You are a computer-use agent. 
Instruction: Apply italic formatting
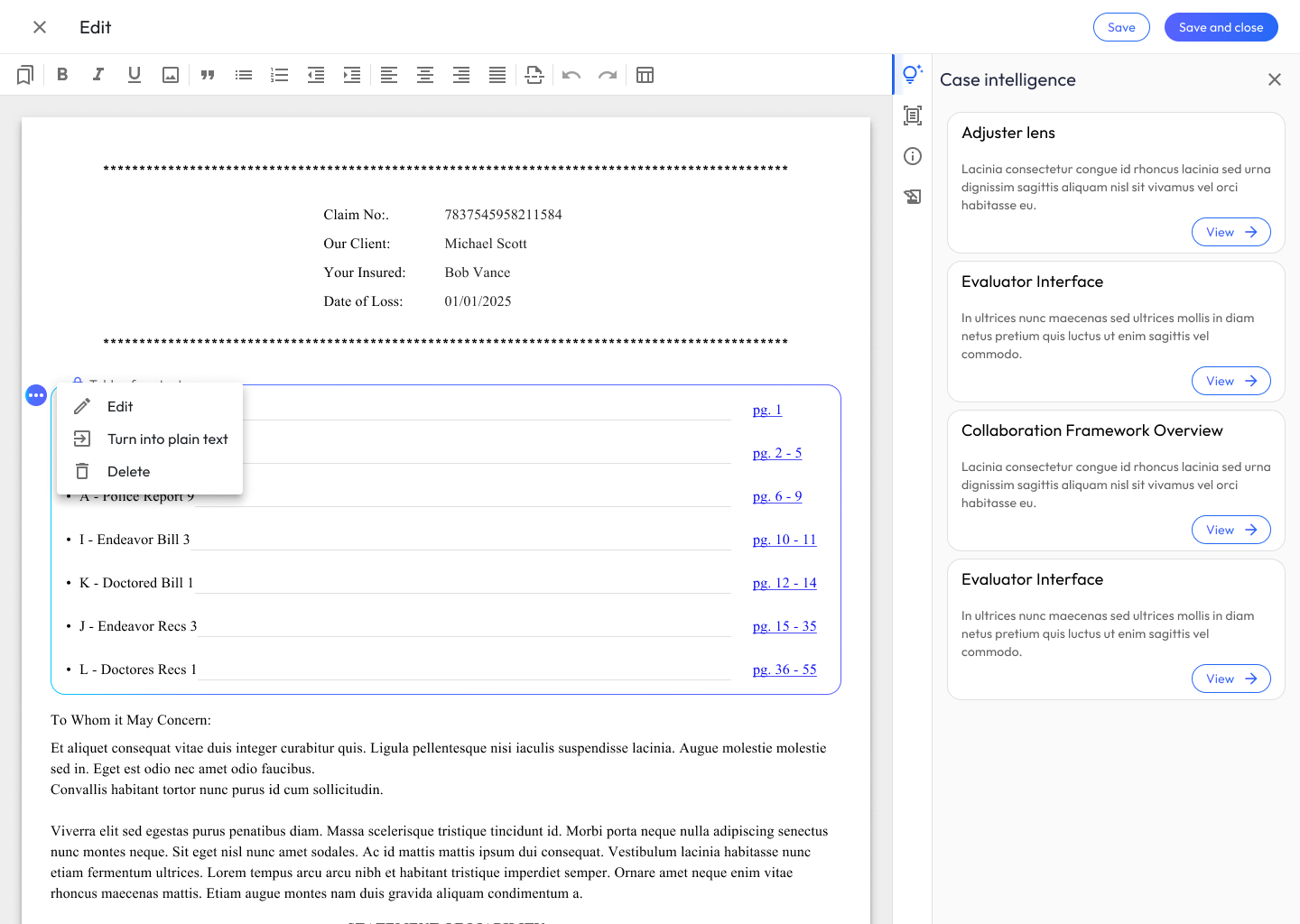[98, 75]
